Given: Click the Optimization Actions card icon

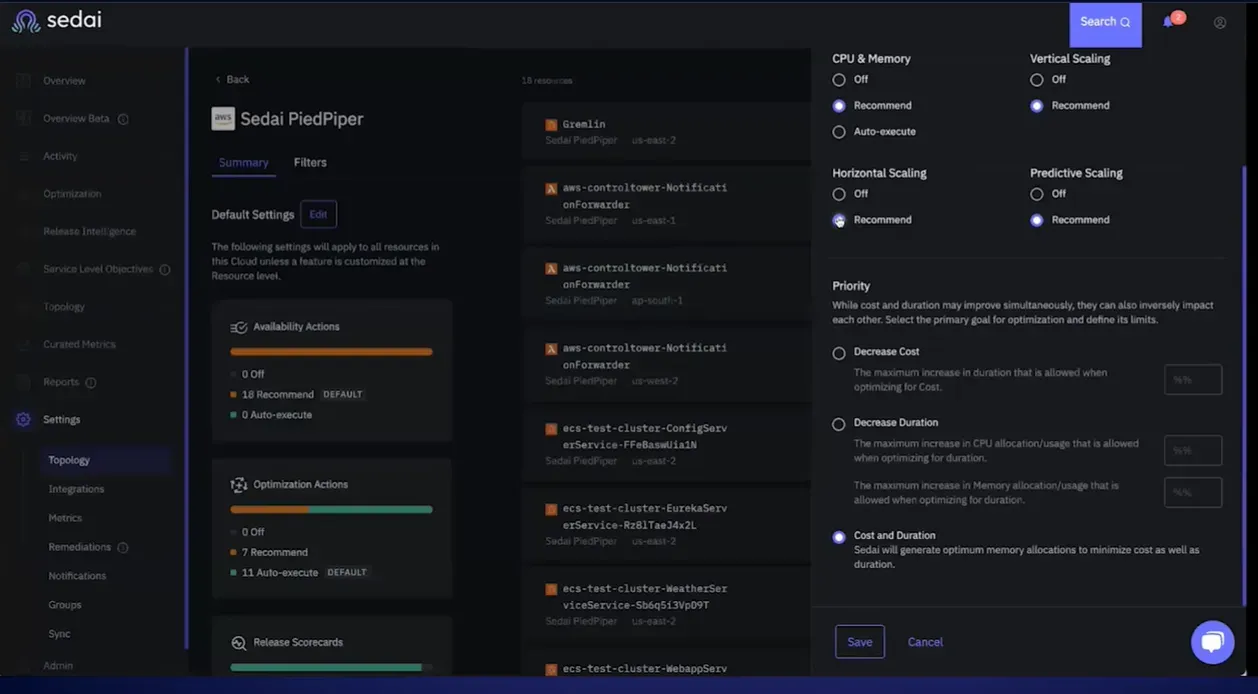Looking at the screenshot, I should [239, 485].
